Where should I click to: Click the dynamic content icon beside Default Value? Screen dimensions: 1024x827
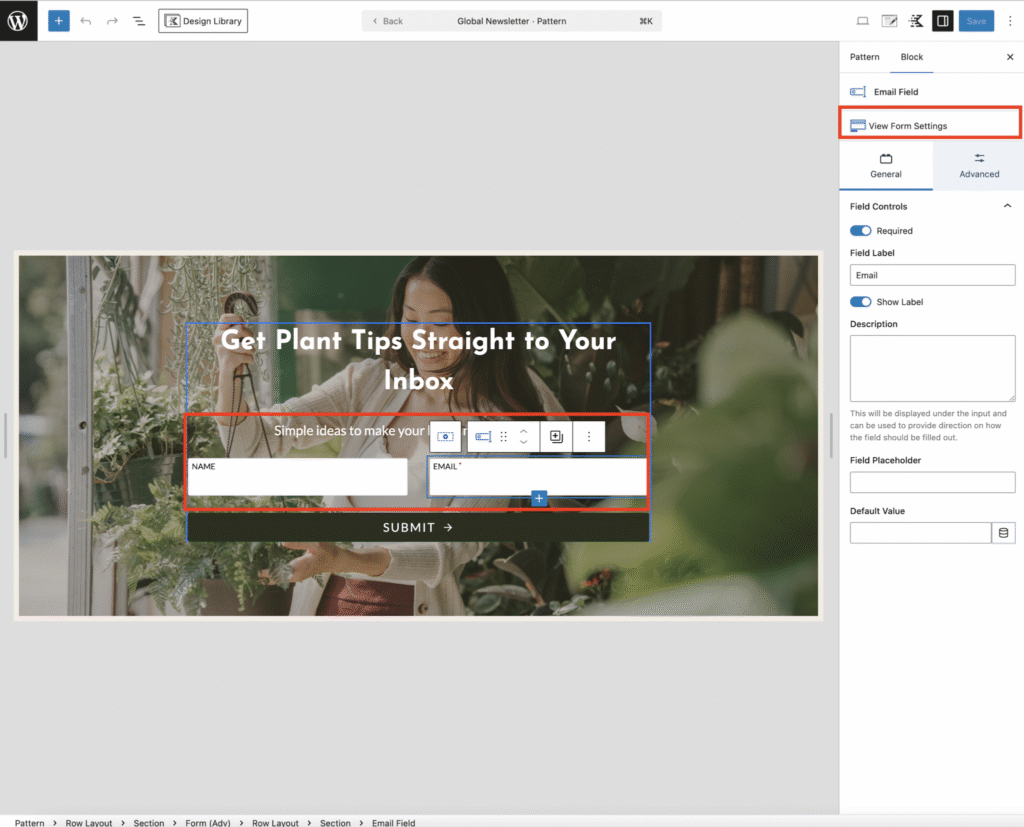click(x=1004, y=533)
